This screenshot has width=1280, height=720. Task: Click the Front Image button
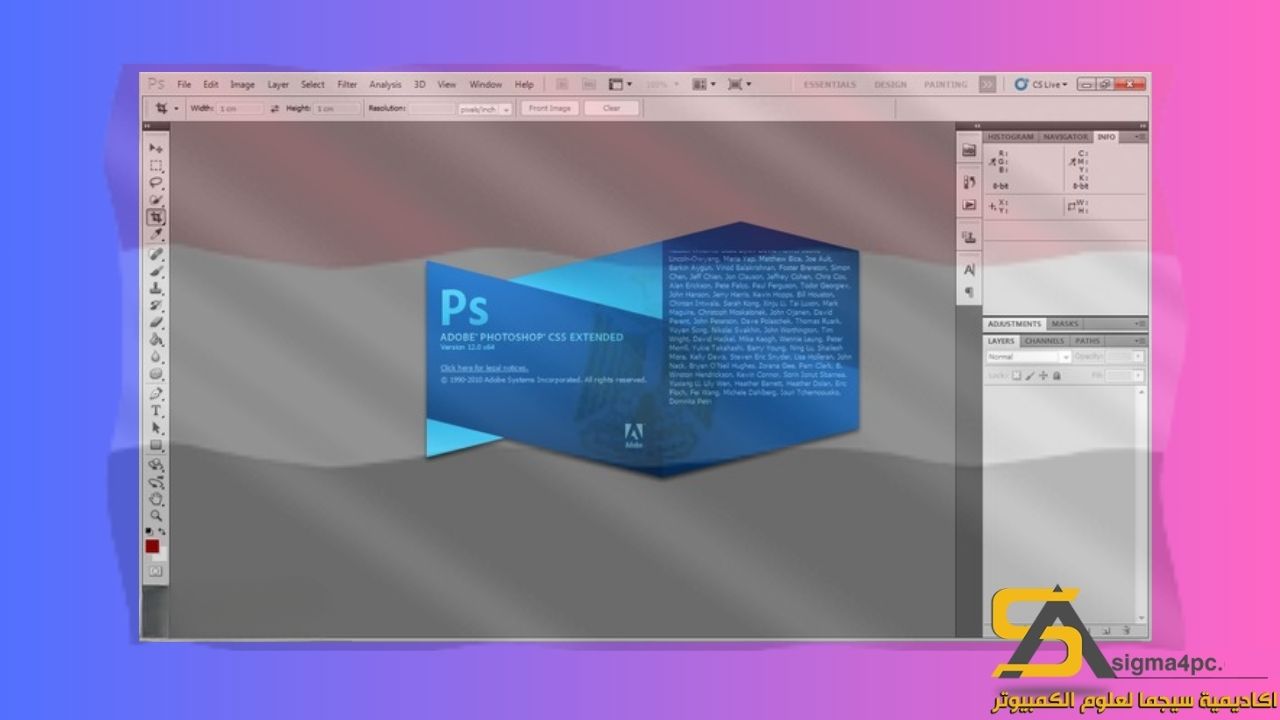click(x=549, y=108)
